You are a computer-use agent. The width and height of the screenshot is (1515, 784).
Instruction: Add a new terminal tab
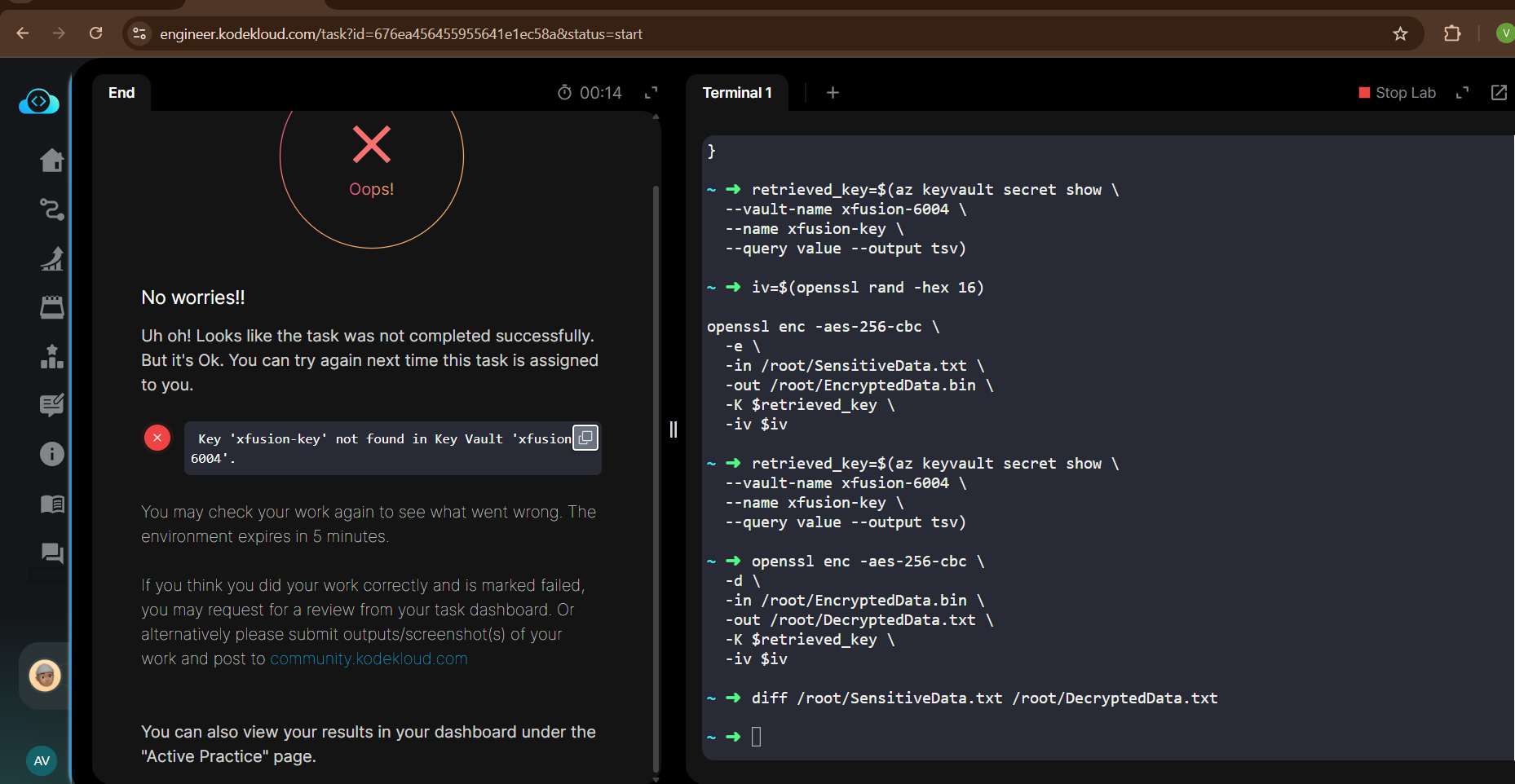(x=833, y=93)
